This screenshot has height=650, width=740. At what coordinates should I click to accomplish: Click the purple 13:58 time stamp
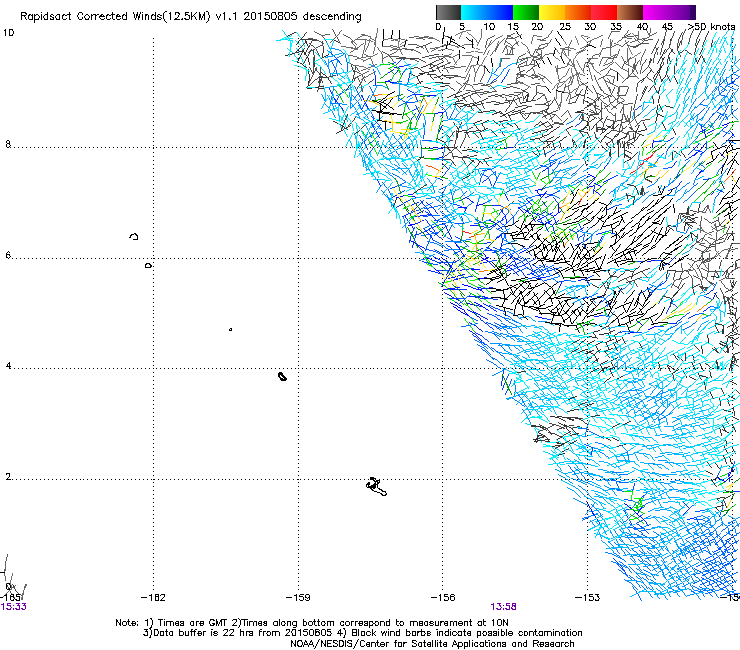click(503, 607)
